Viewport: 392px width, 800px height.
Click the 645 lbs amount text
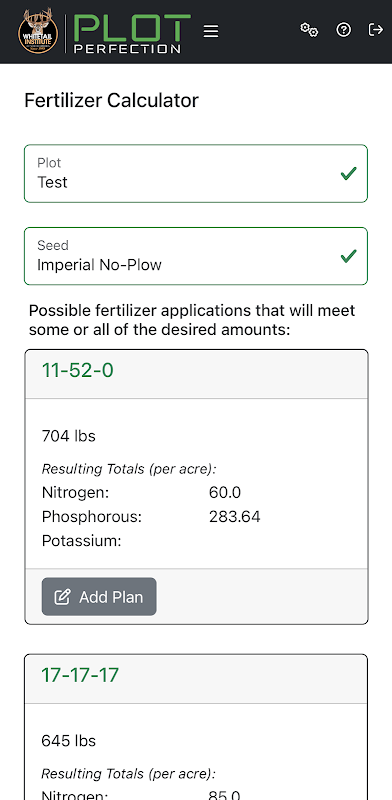tap(68, 741)
